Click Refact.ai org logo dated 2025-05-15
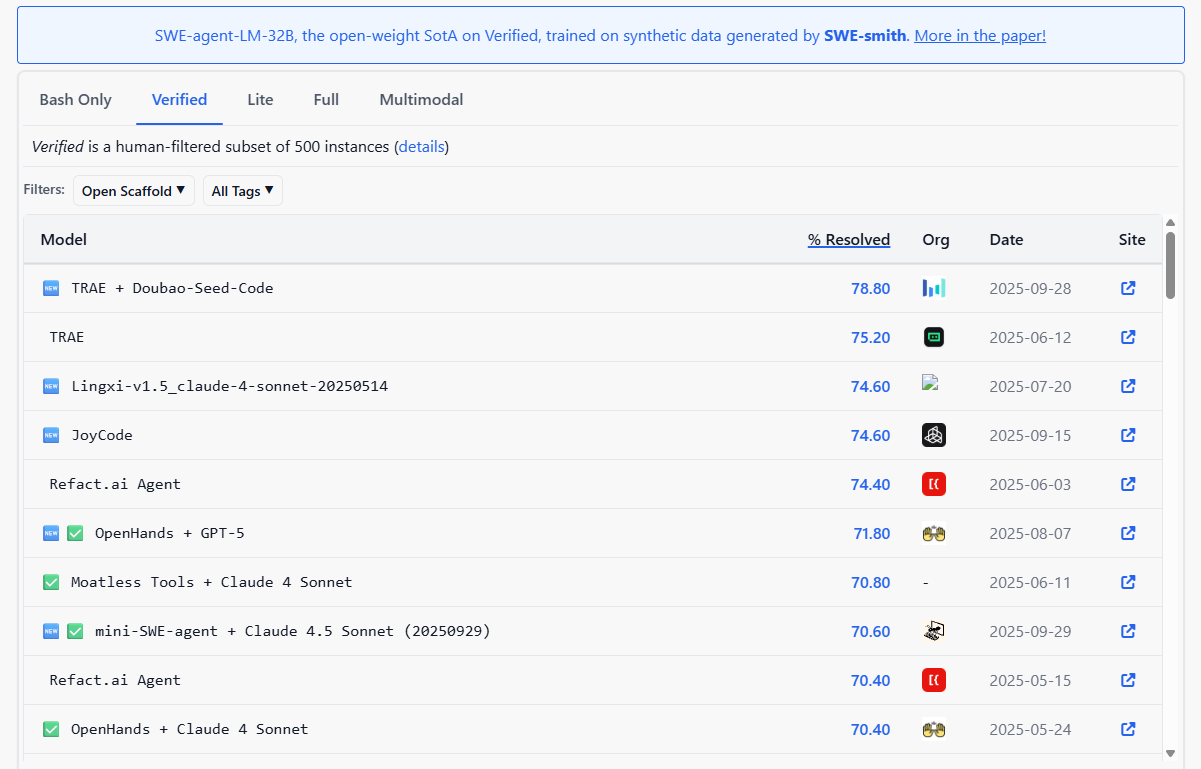 (934, 680)
